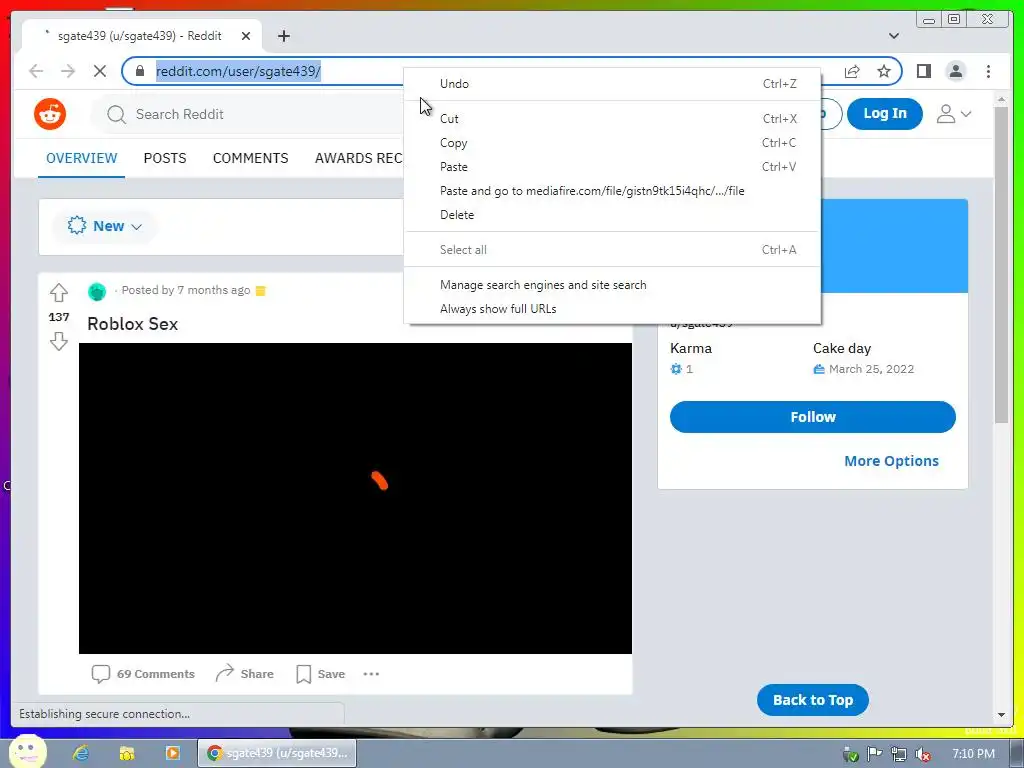Open a new tab with the plus icon
The width and height of the screenshot is (1024, 768).
[283, 36]
